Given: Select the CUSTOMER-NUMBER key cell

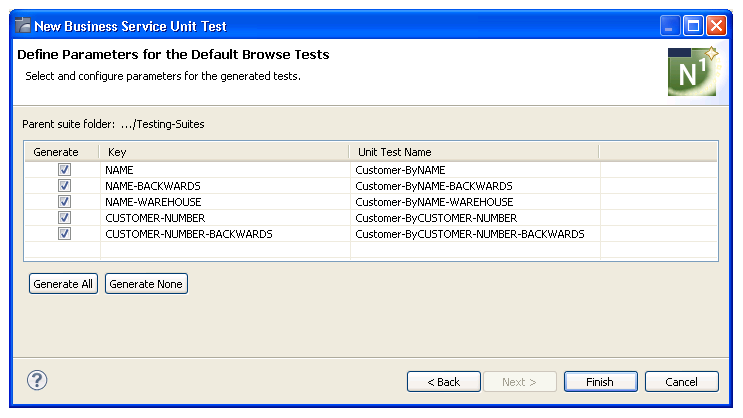Looking at the screenshot, I should [x=225, y=218].
